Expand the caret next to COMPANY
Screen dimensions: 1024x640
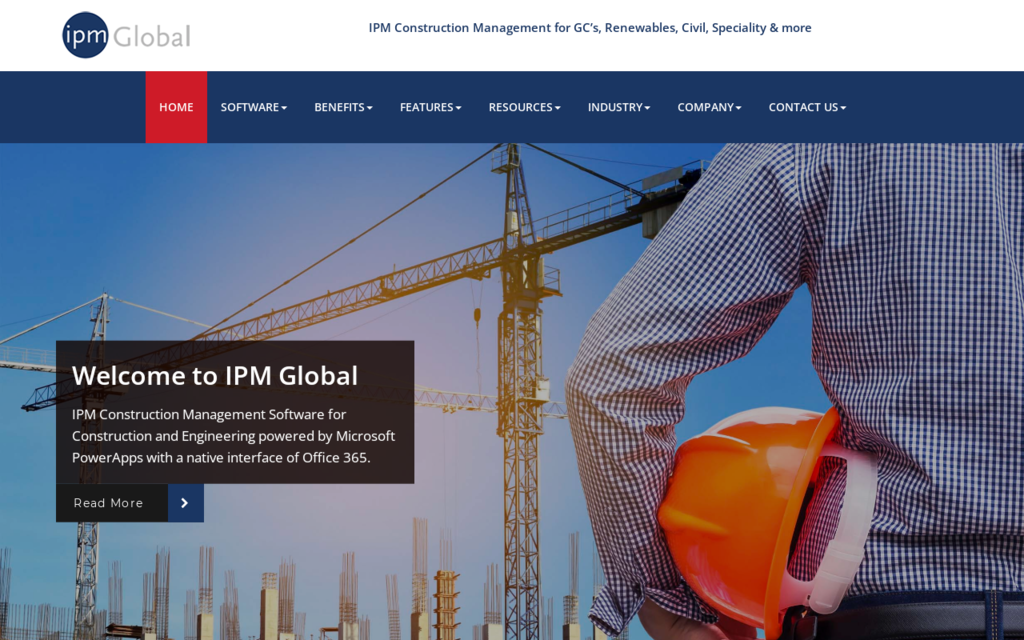click(x=738, y=108)
